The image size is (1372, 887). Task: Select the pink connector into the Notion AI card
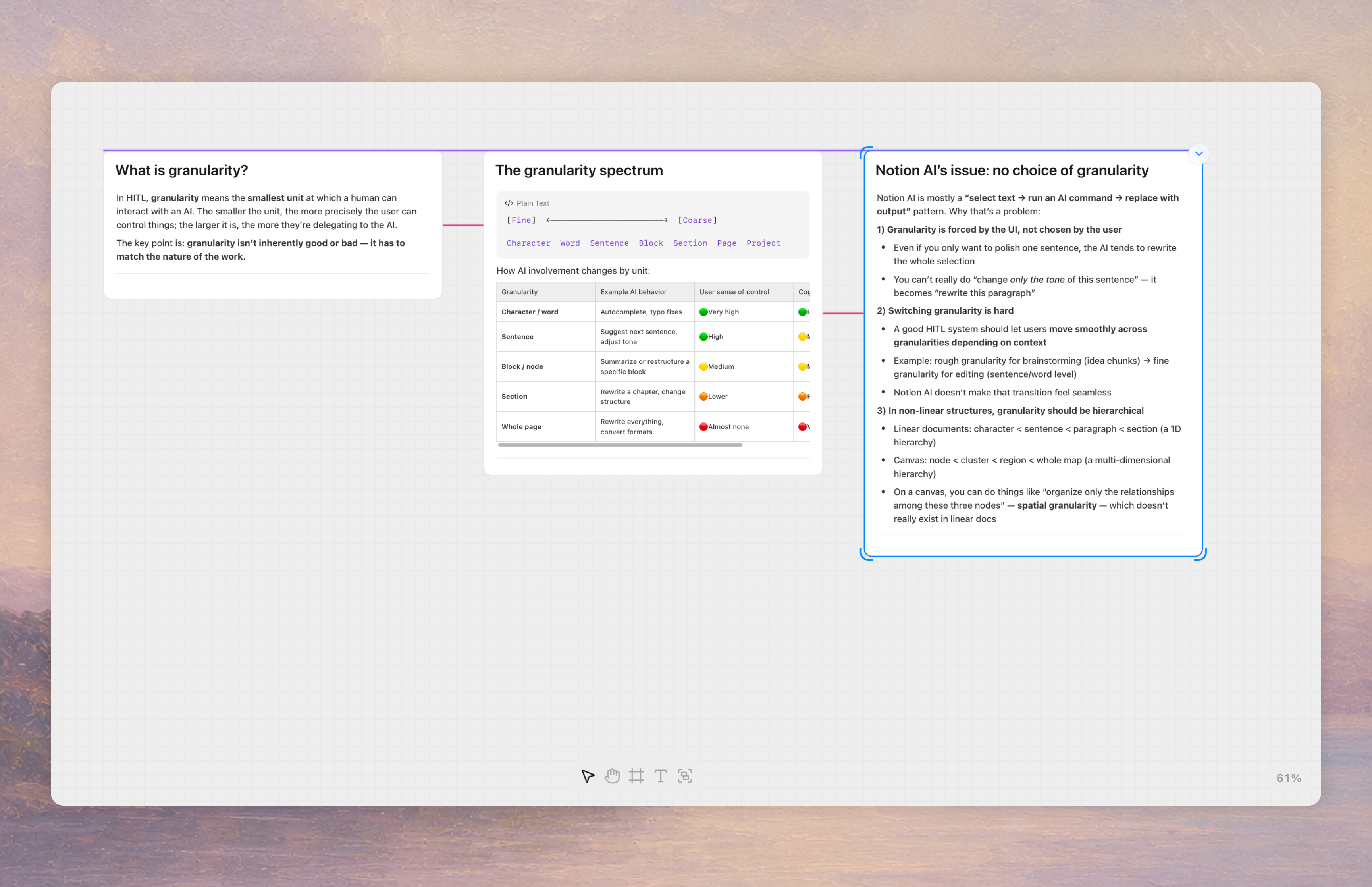(x=843, y=313)
